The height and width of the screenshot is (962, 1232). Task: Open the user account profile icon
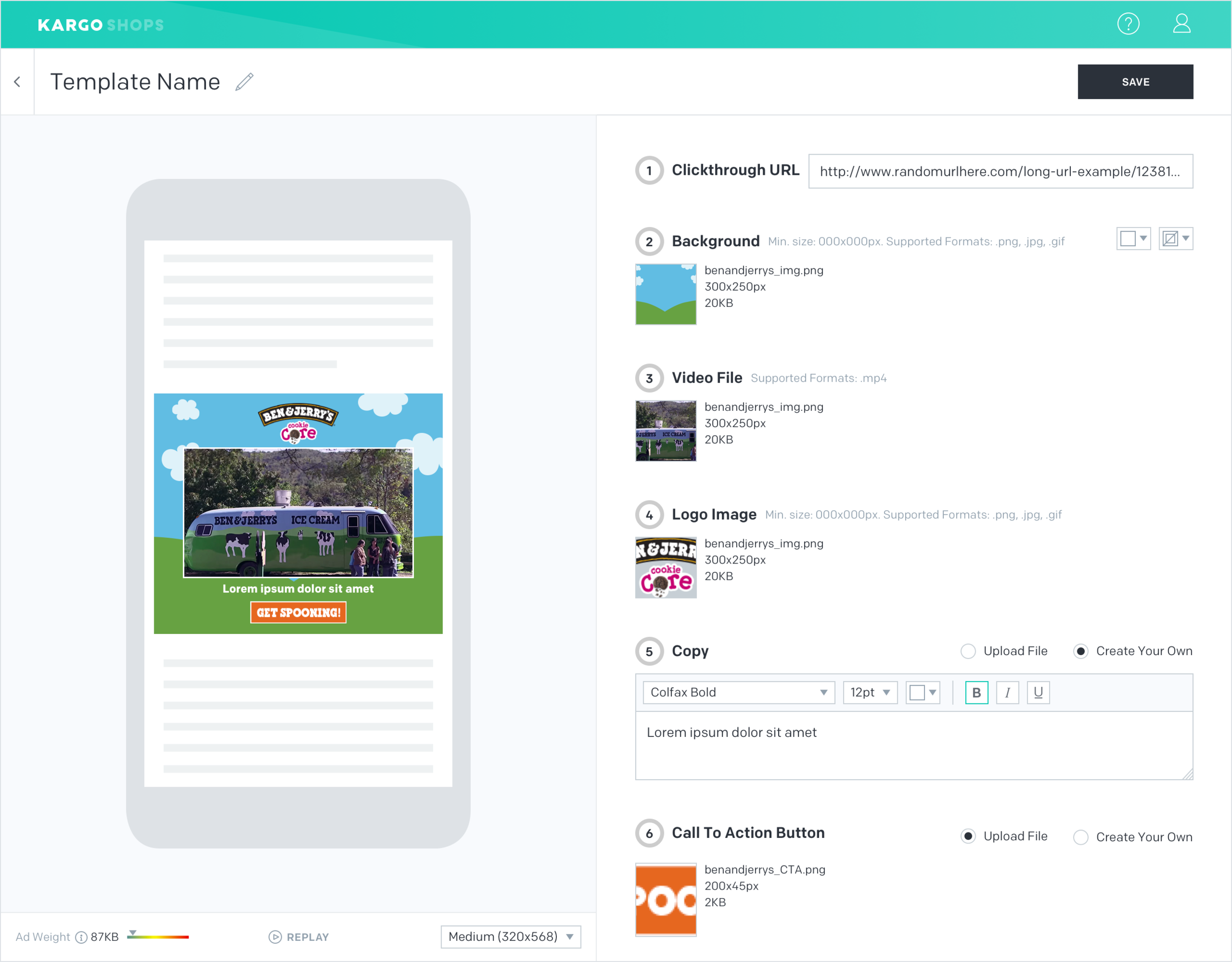point(1181,24)
